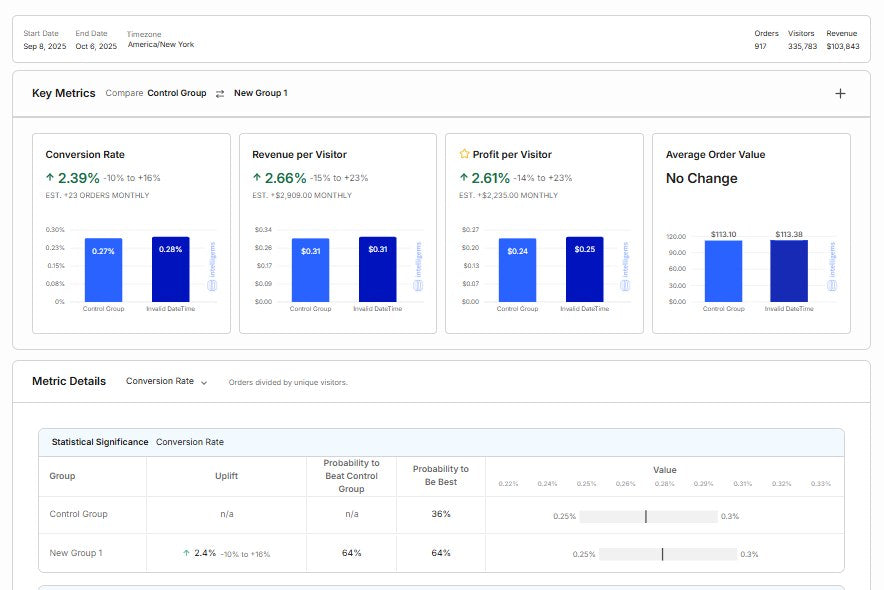The width and height of the screenshot is (884, 590).
Task: Click the dark $113.38 Average Order Value bar
Action: [x=789, y=271]
